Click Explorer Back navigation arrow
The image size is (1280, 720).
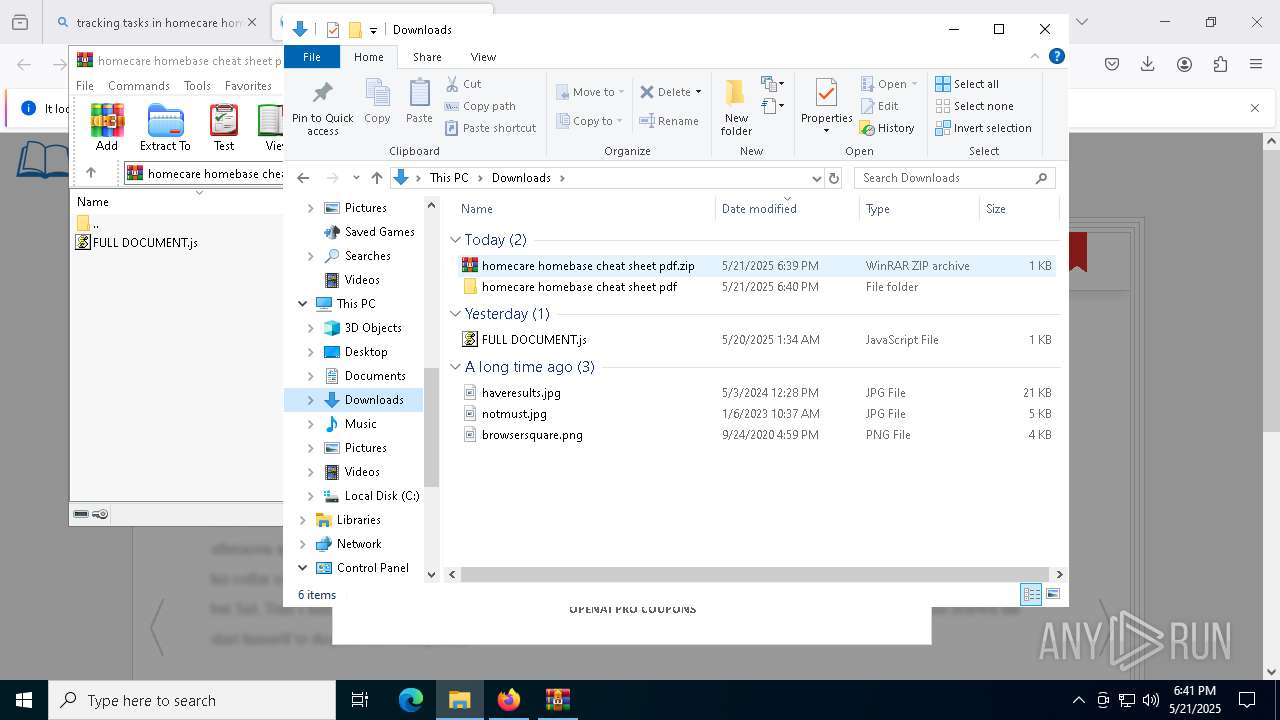(x=303, y=178)
